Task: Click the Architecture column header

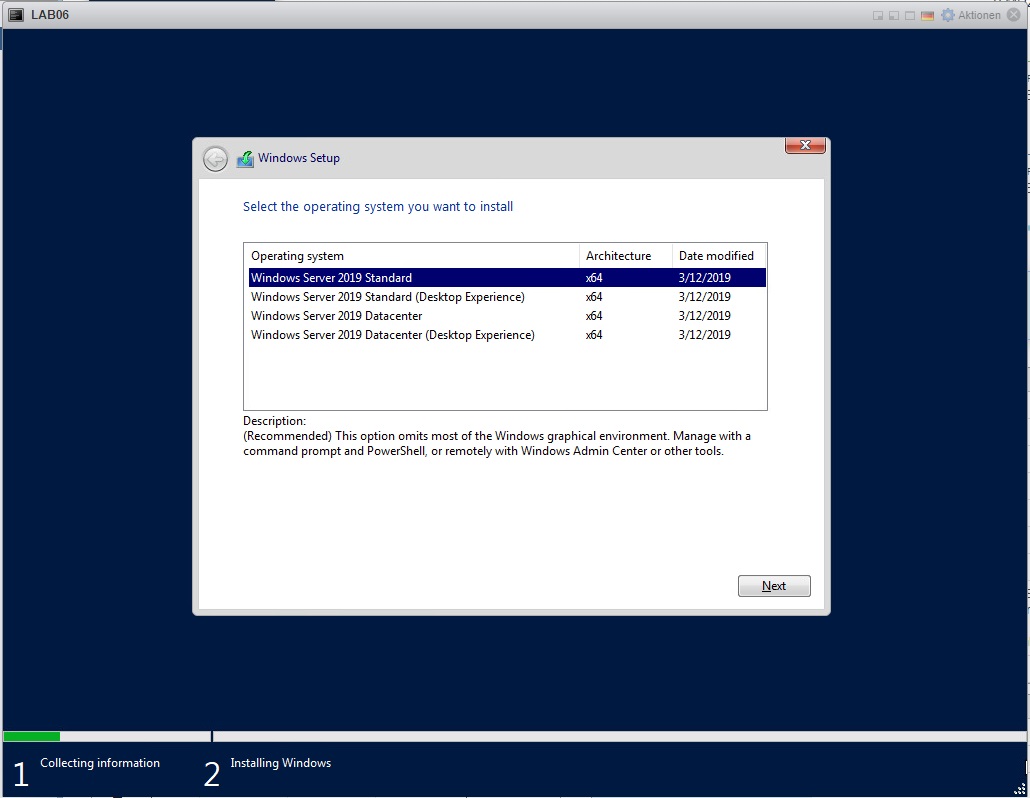Action: (618, 256)
